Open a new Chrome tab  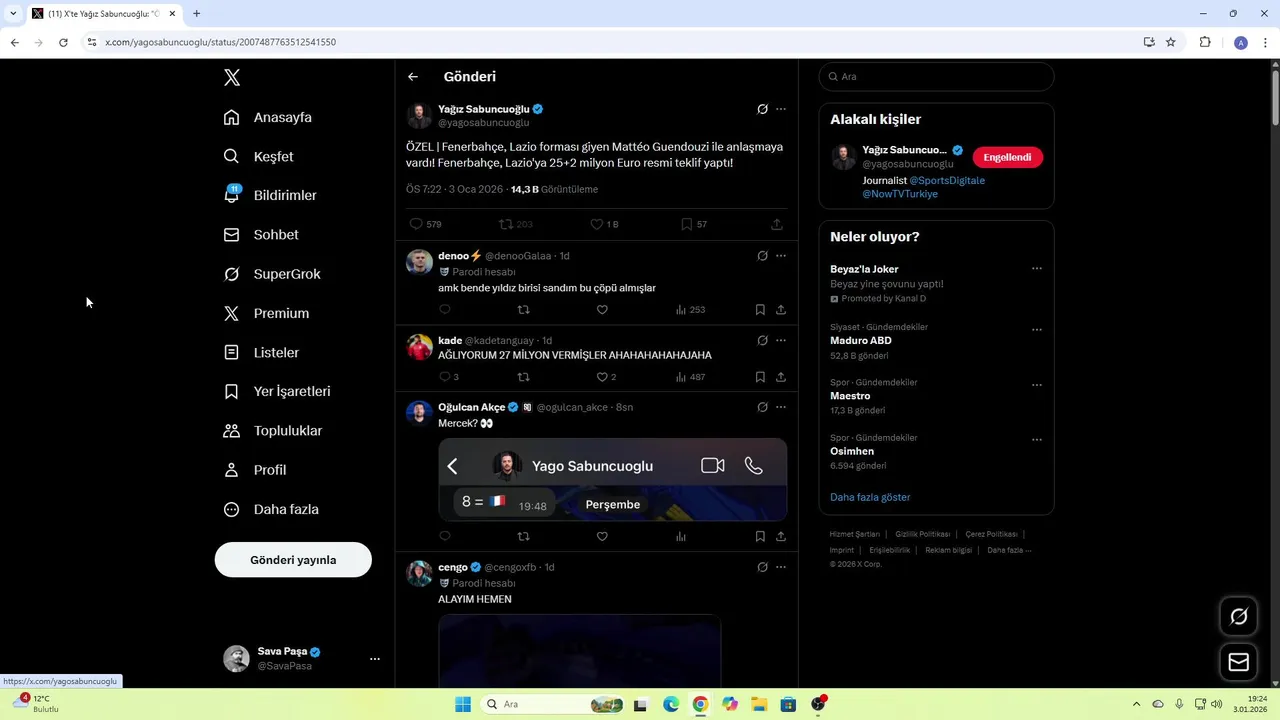196,14
